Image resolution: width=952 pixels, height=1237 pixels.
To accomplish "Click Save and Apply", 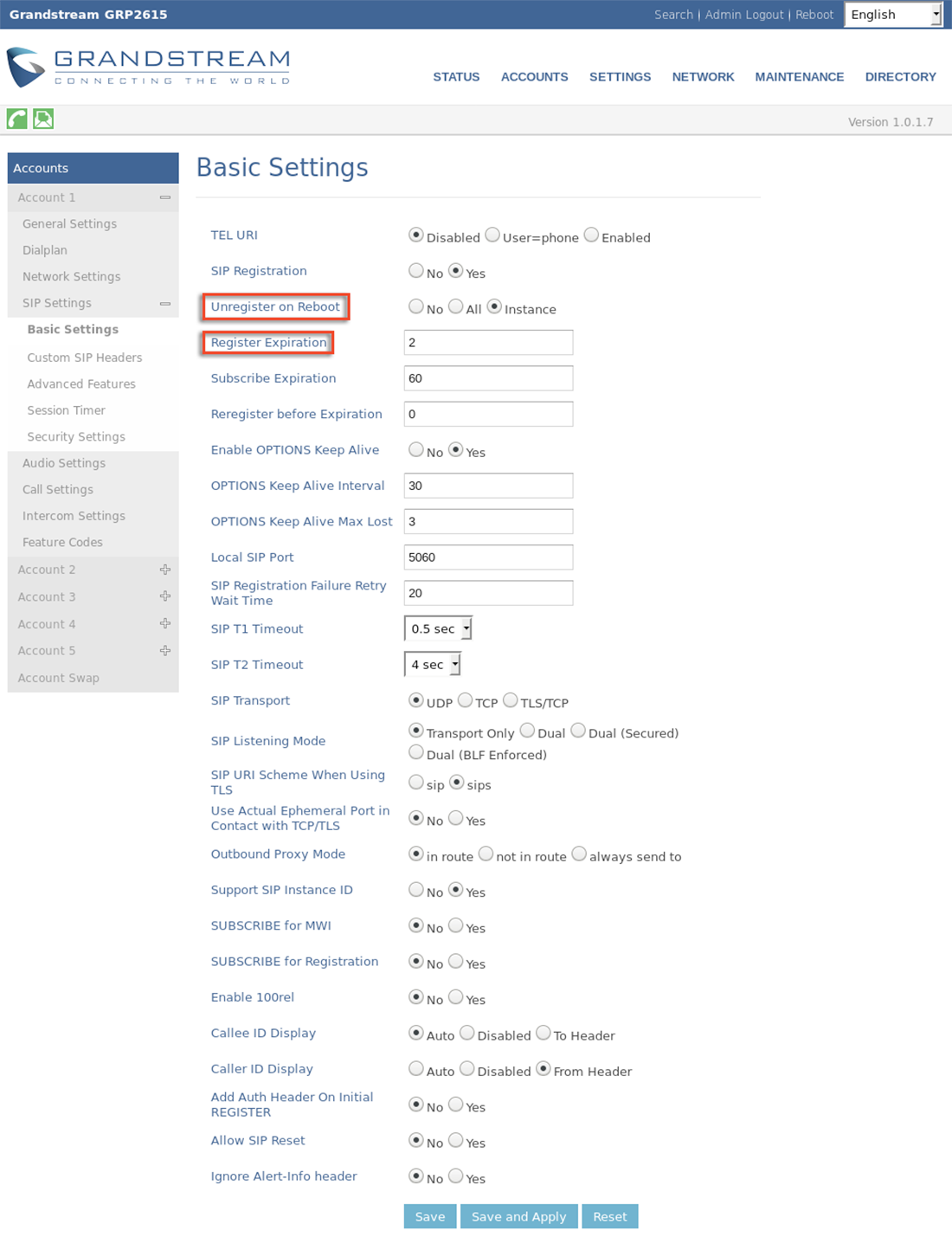I will click(518, 1216).
